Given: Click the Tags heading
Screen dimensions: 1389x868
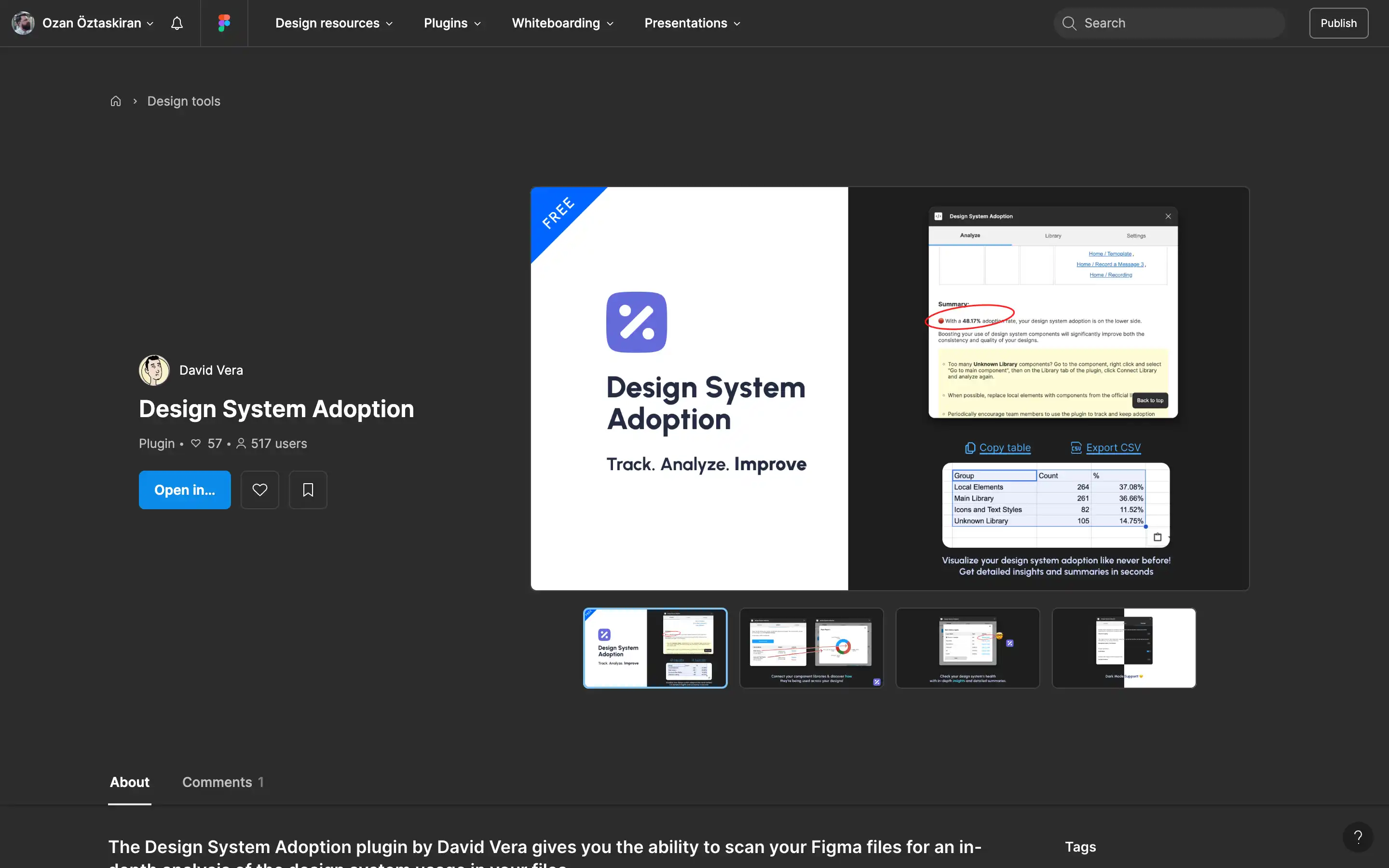Looking at the screenshot, I should [x=1080, y=847].
